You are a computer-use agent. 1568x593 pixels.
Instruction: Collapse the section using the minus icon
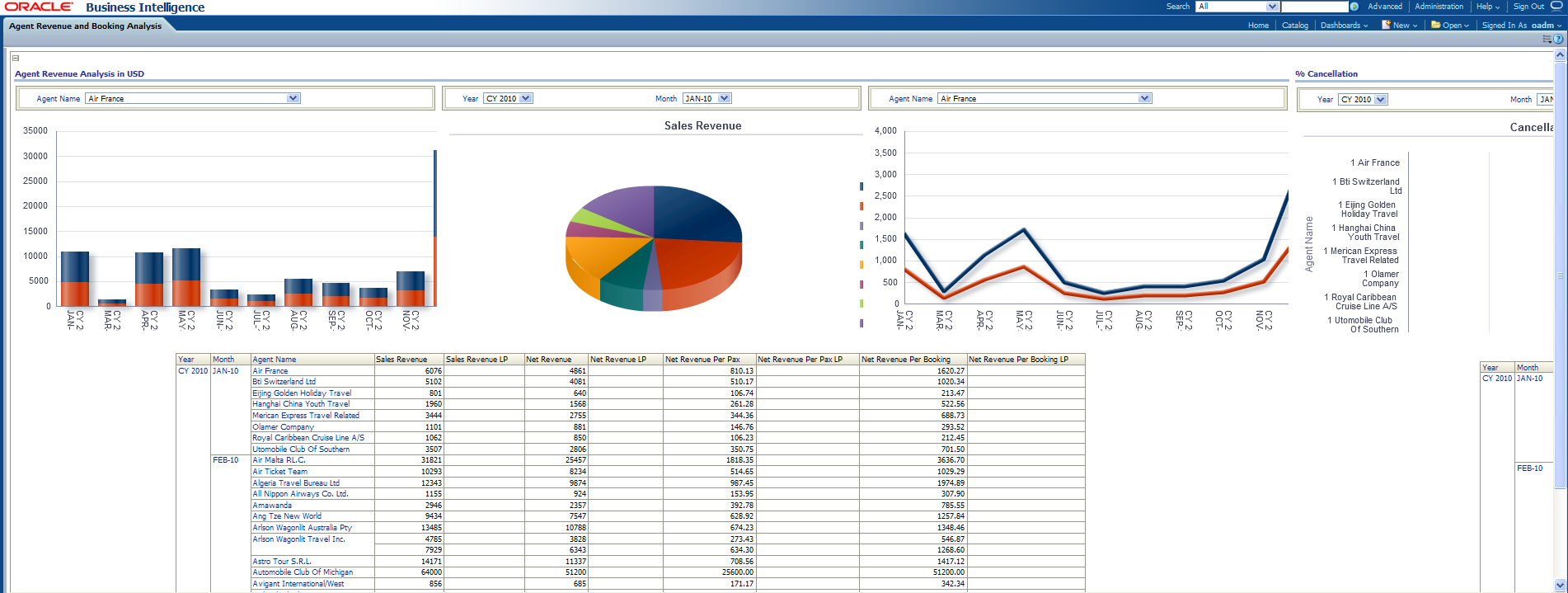click(16, 59)
